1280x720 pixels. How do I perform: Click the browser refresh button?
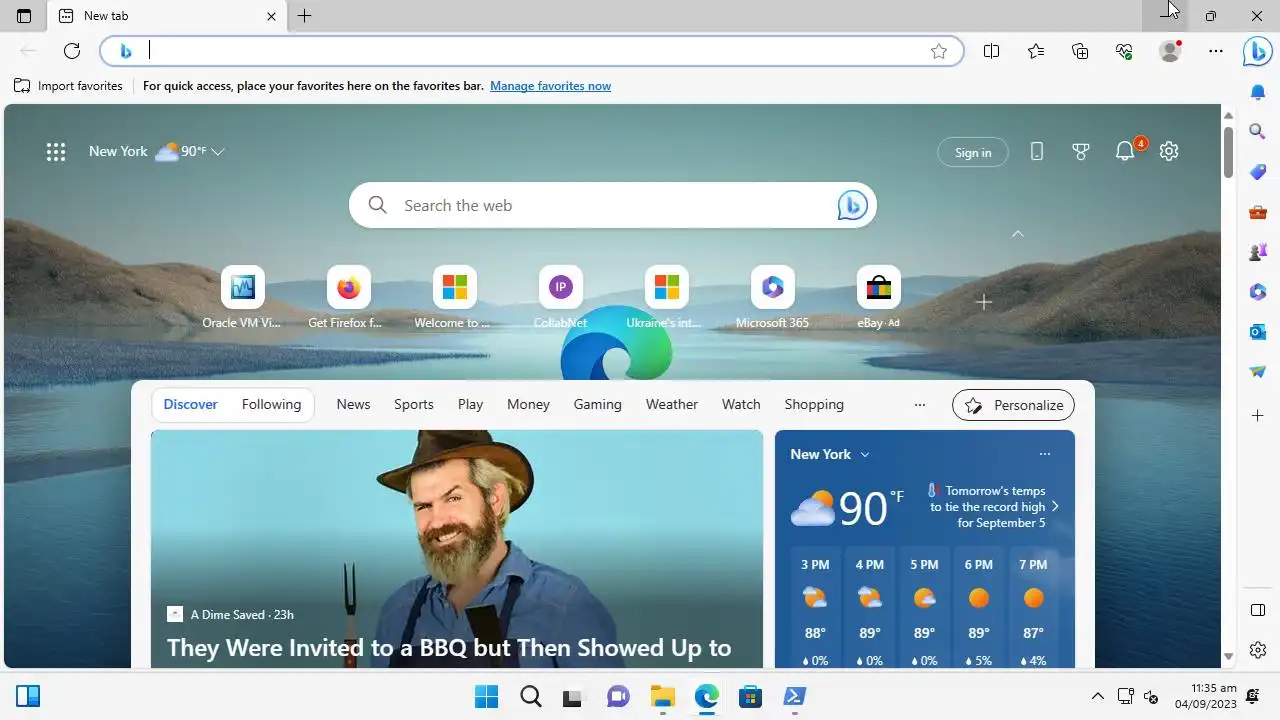(x=72, y=51)
